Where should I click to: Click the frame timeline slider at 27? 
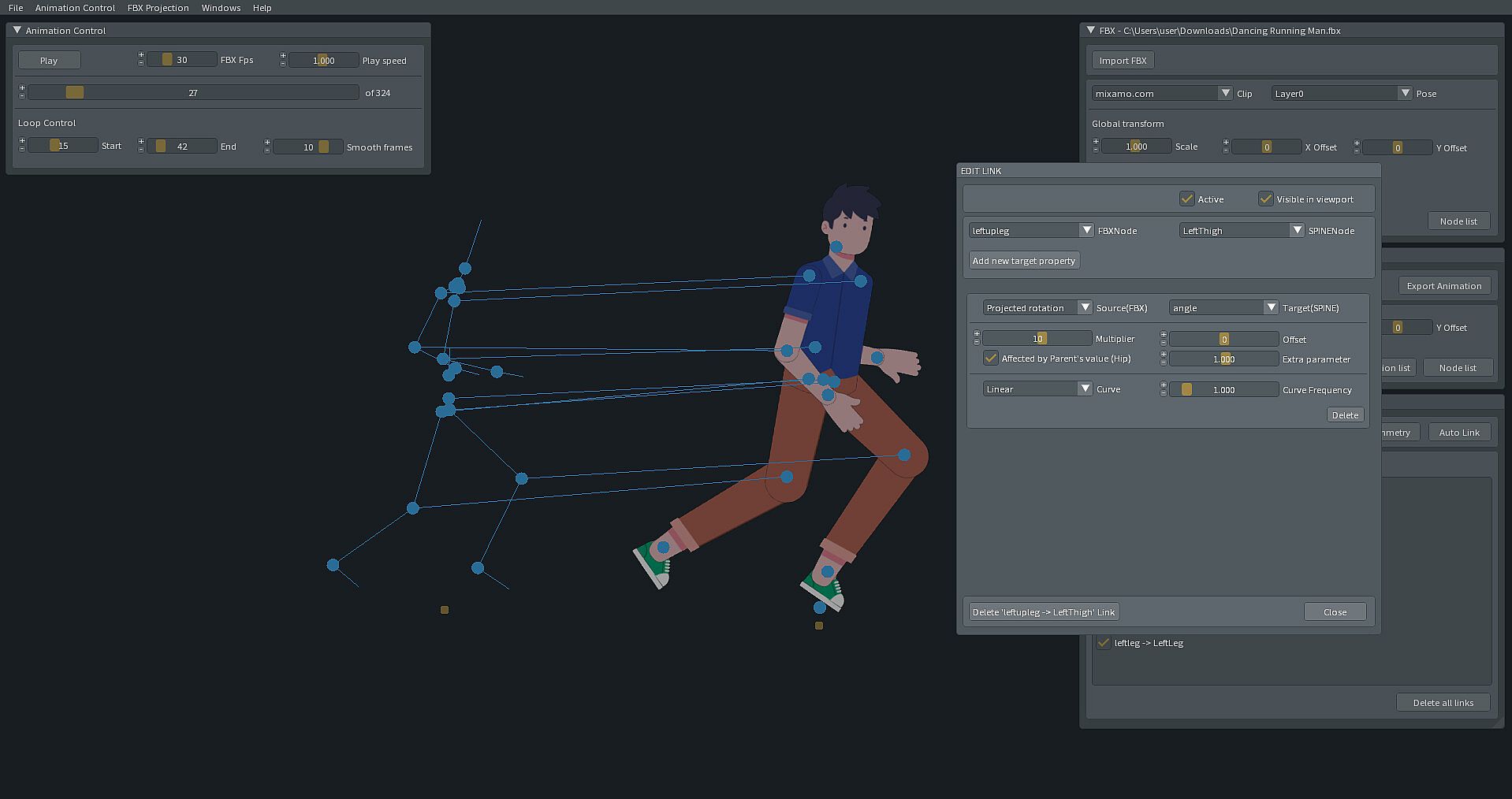pos(193,93)
